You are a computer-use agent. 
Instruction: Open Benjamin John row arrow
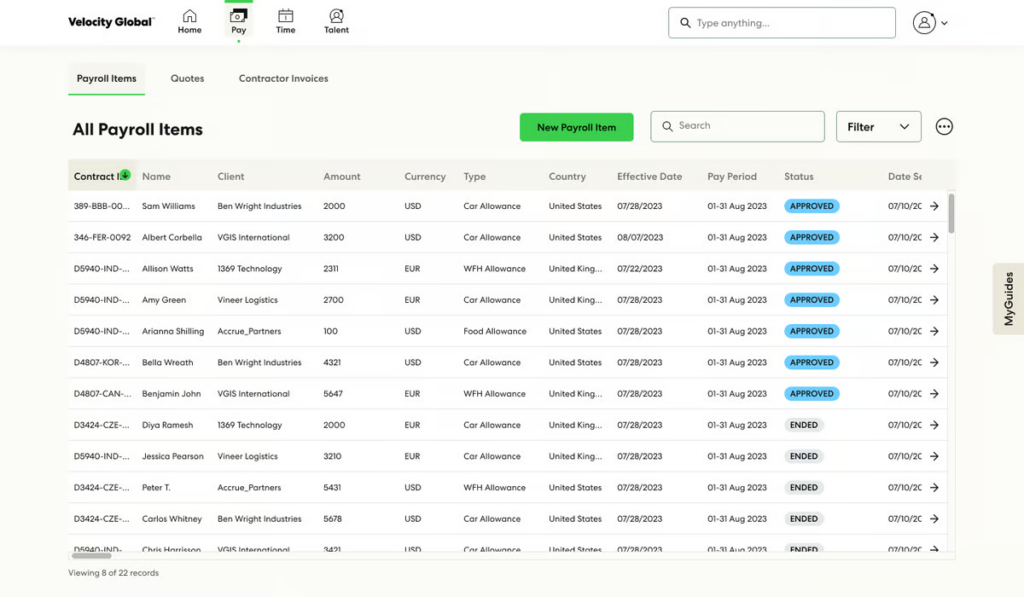tap(935, 394)
